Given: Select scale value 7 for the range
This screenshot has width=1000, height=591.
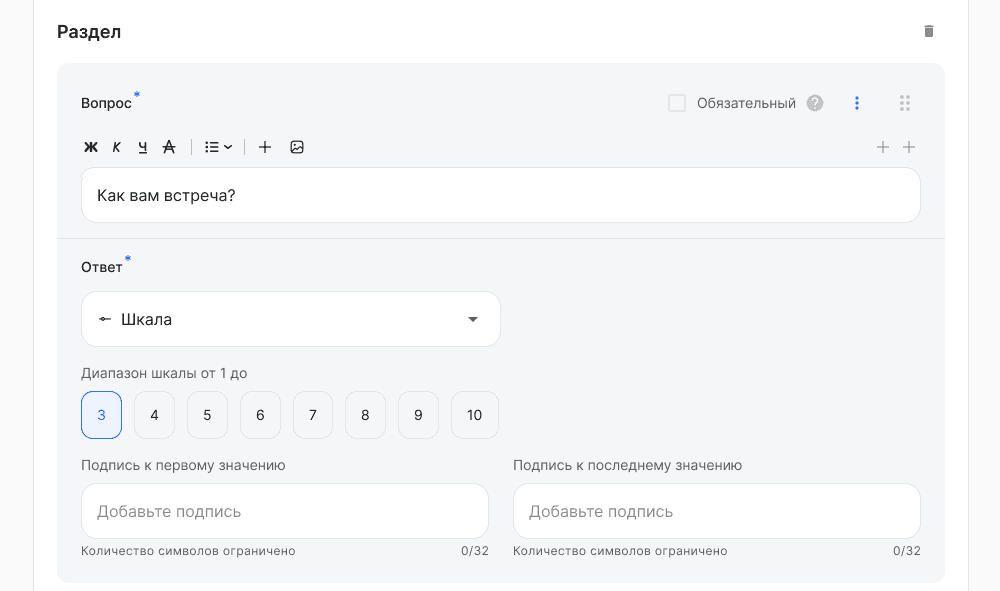Looking at the screenshot, I should [312, 415].
